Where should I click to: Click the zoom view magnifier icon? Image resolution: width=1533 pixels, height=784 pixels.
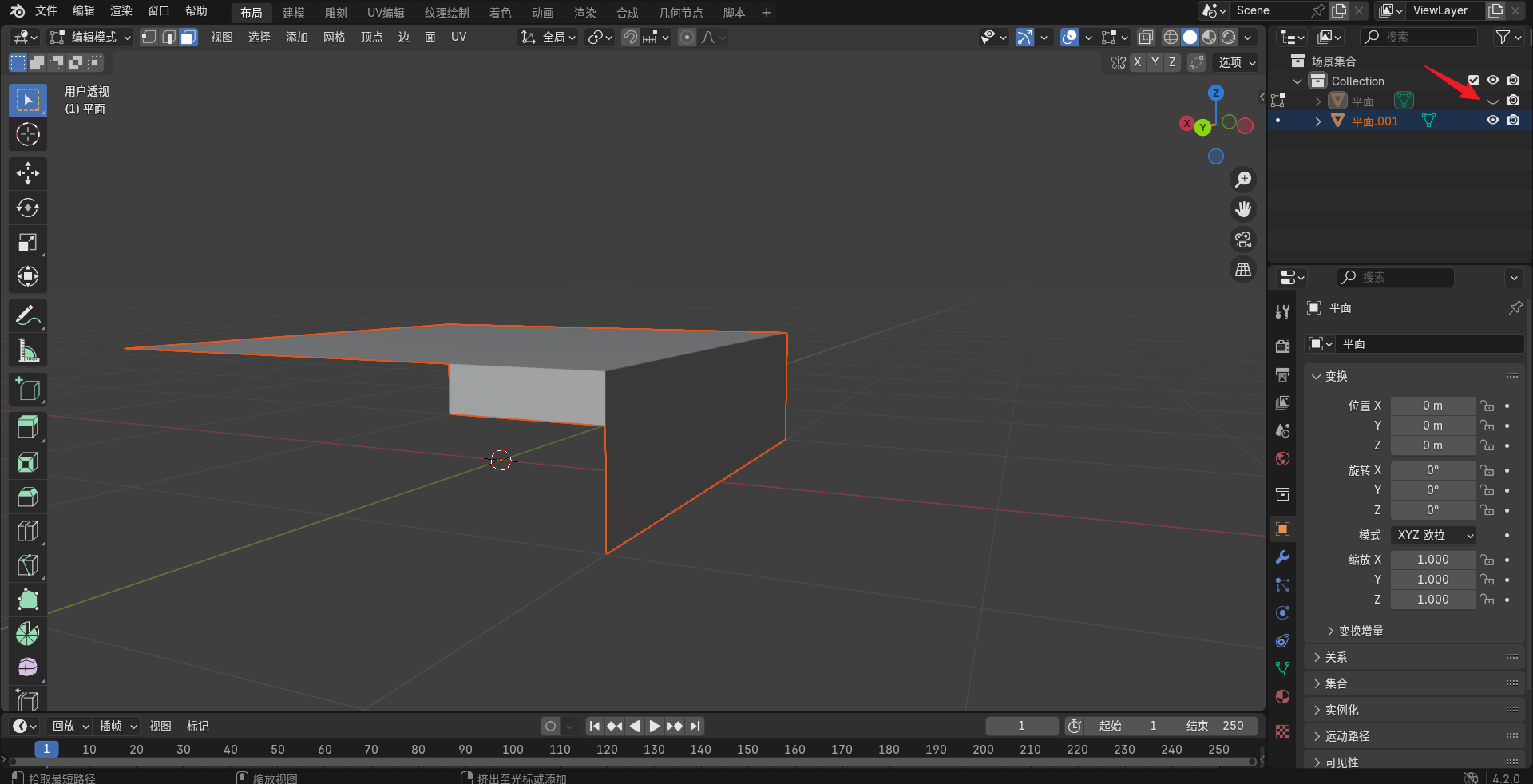pos(1243,180)
